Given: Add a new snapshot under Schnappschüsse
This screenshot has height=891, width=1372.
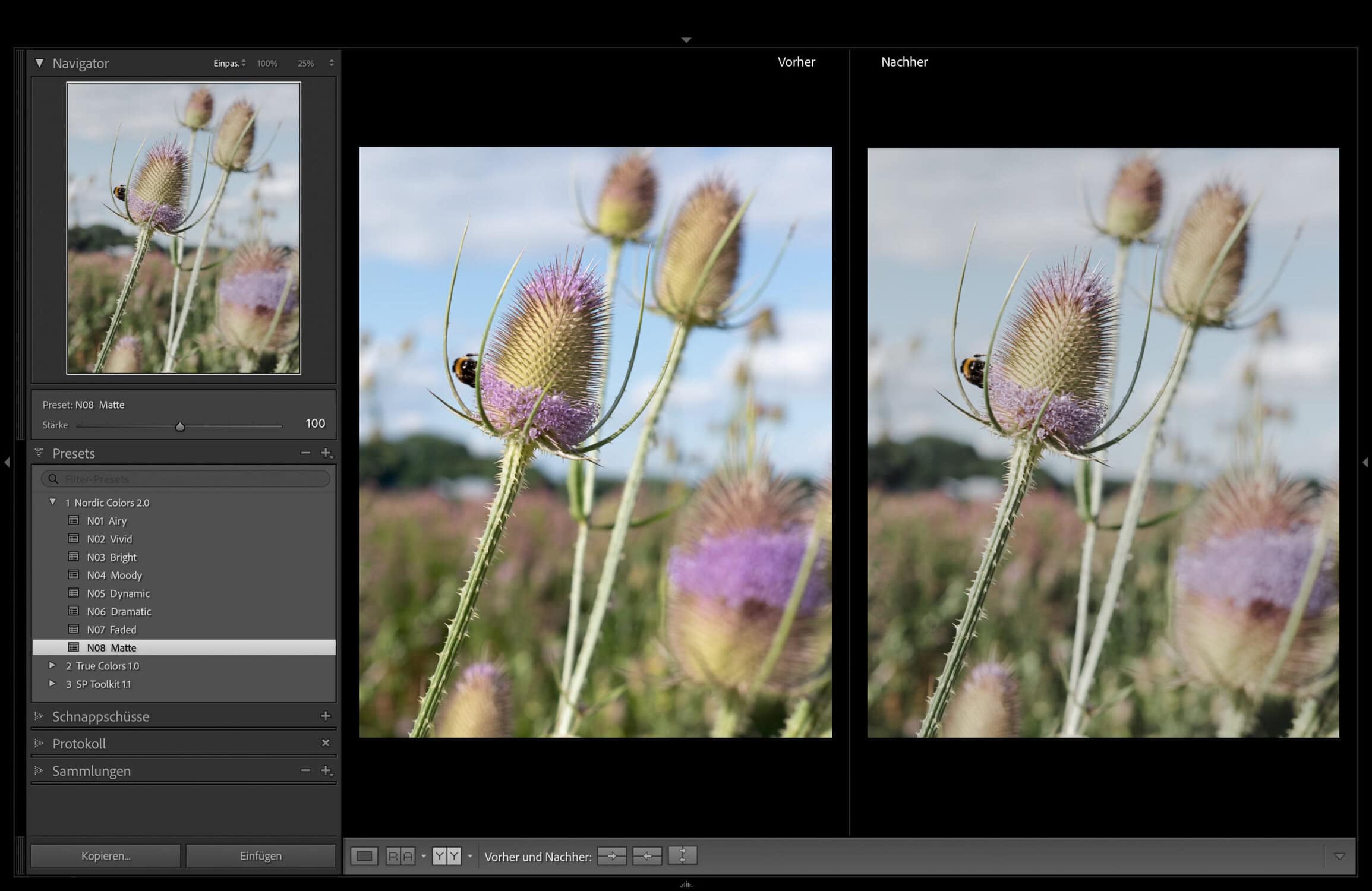Looking at the screenshot, I should [x=325, y=716].
